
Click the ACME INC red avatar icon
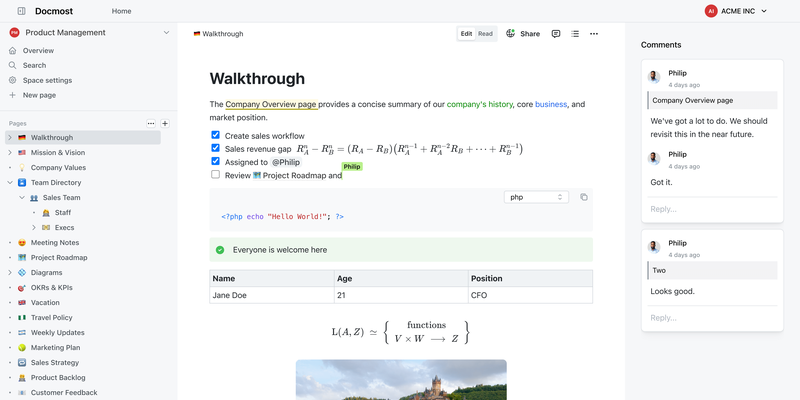pyautogui.click(x=711, y=11)
